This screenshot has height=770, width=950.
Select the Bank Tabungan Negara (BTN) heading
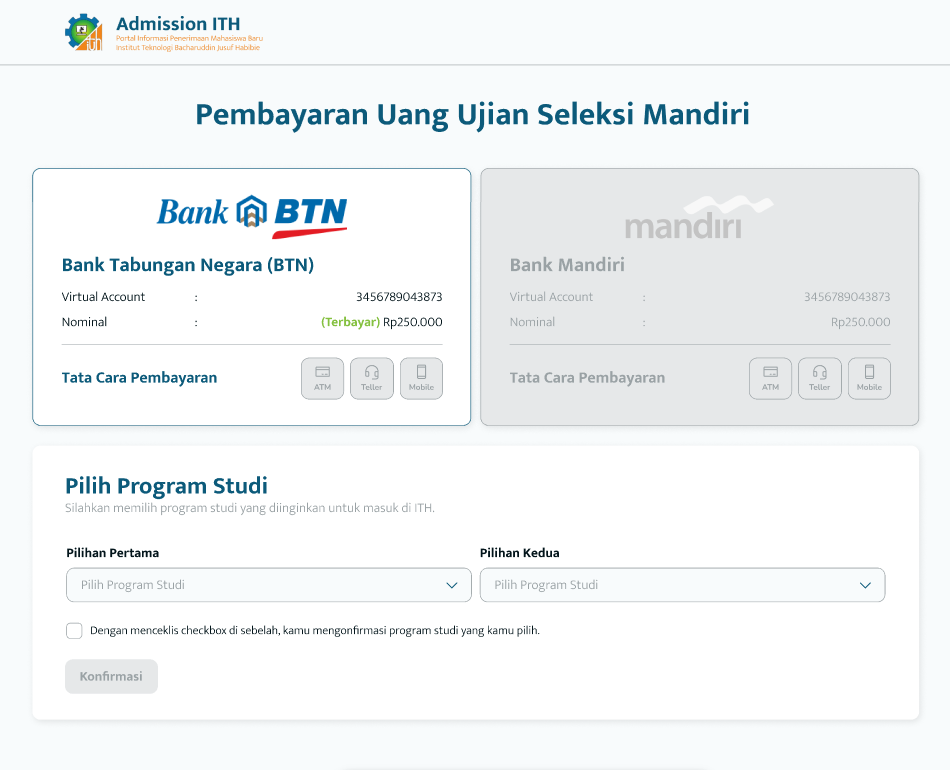188,265
